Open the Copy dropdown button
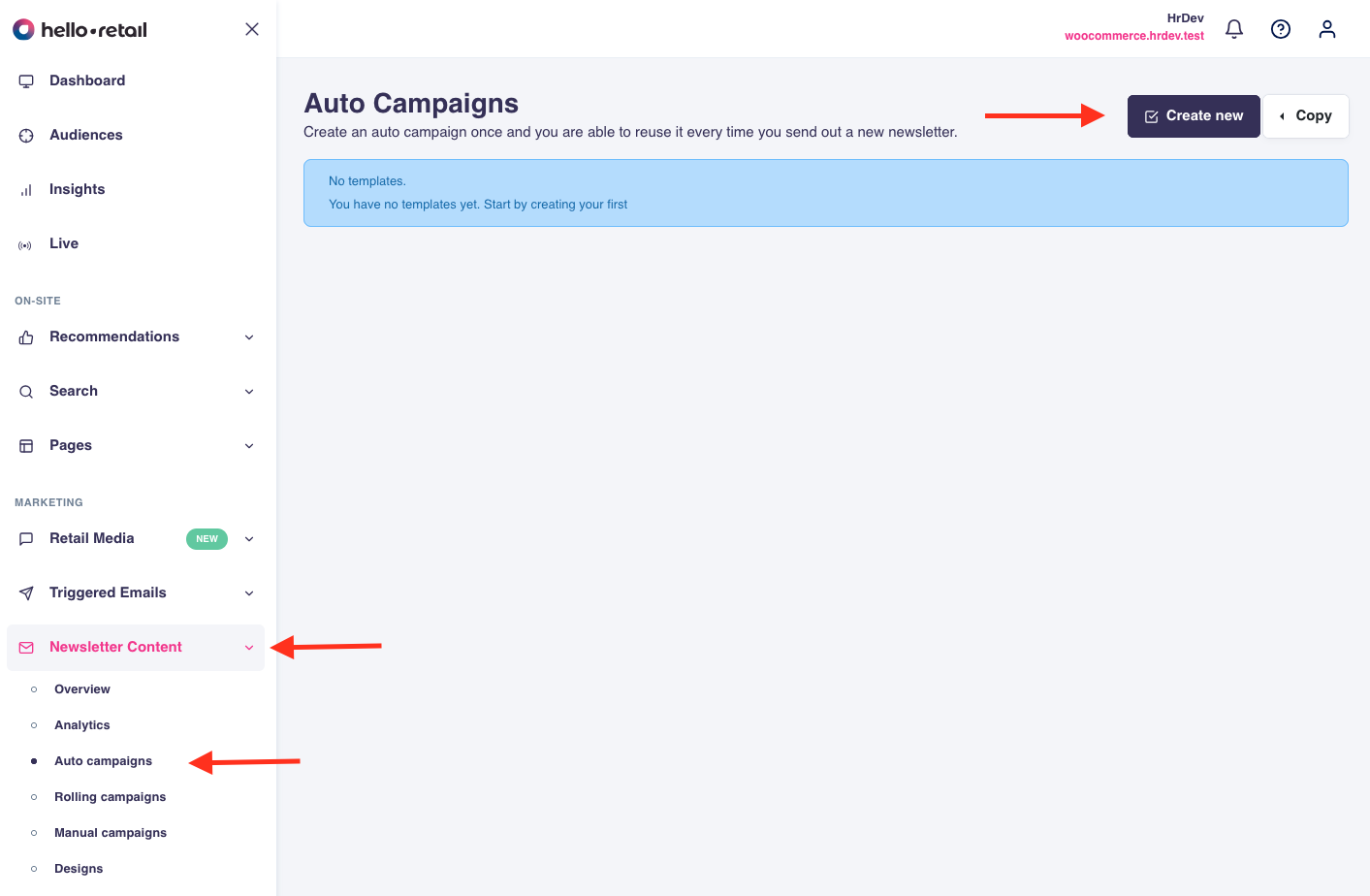Viewport: 1370px width, 896px height. pos(1305,116)
